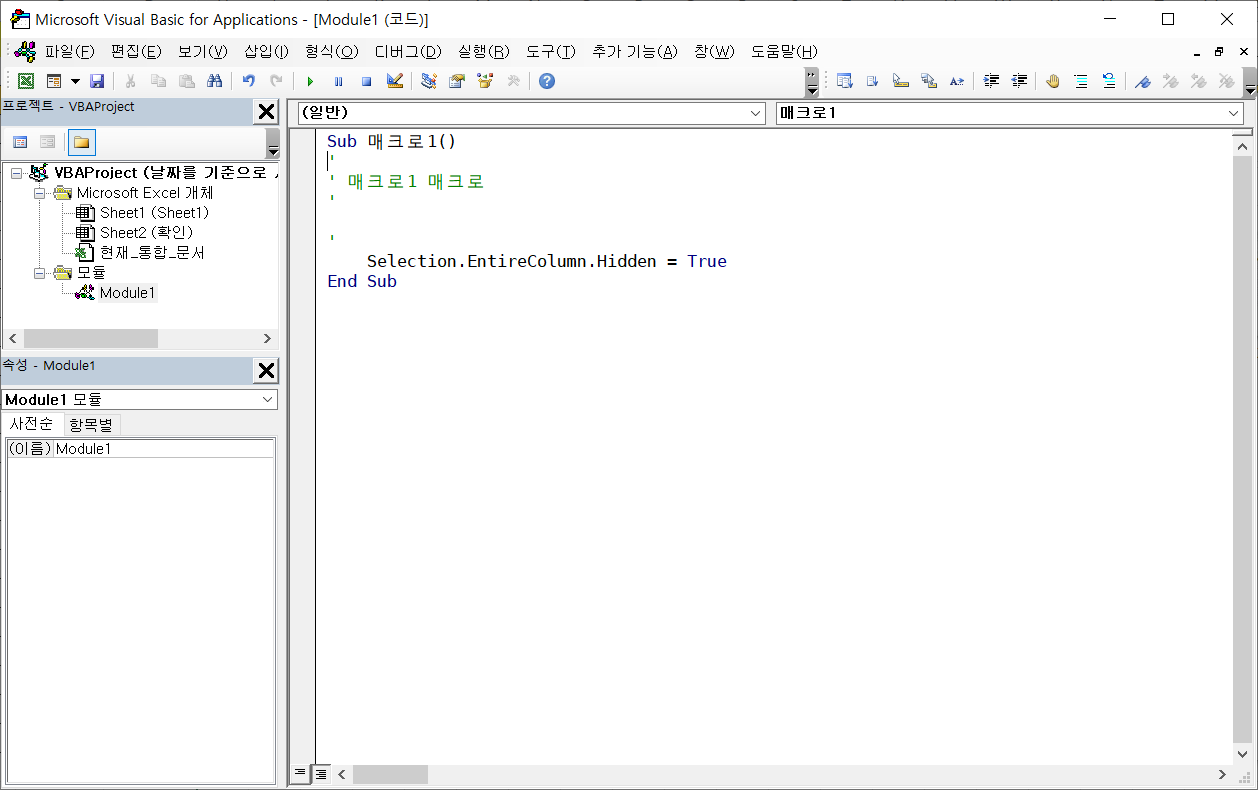The image size is (1258, 790).
Task: Toggle Design Mode with the ruler icon
Action: tap(394, 81)
